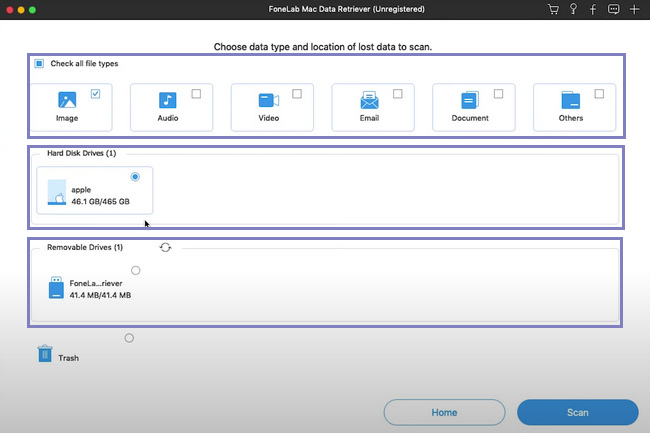Screen dimensions: 650x433
Task: Click the Email label text
Action: (x=369, y=118)
